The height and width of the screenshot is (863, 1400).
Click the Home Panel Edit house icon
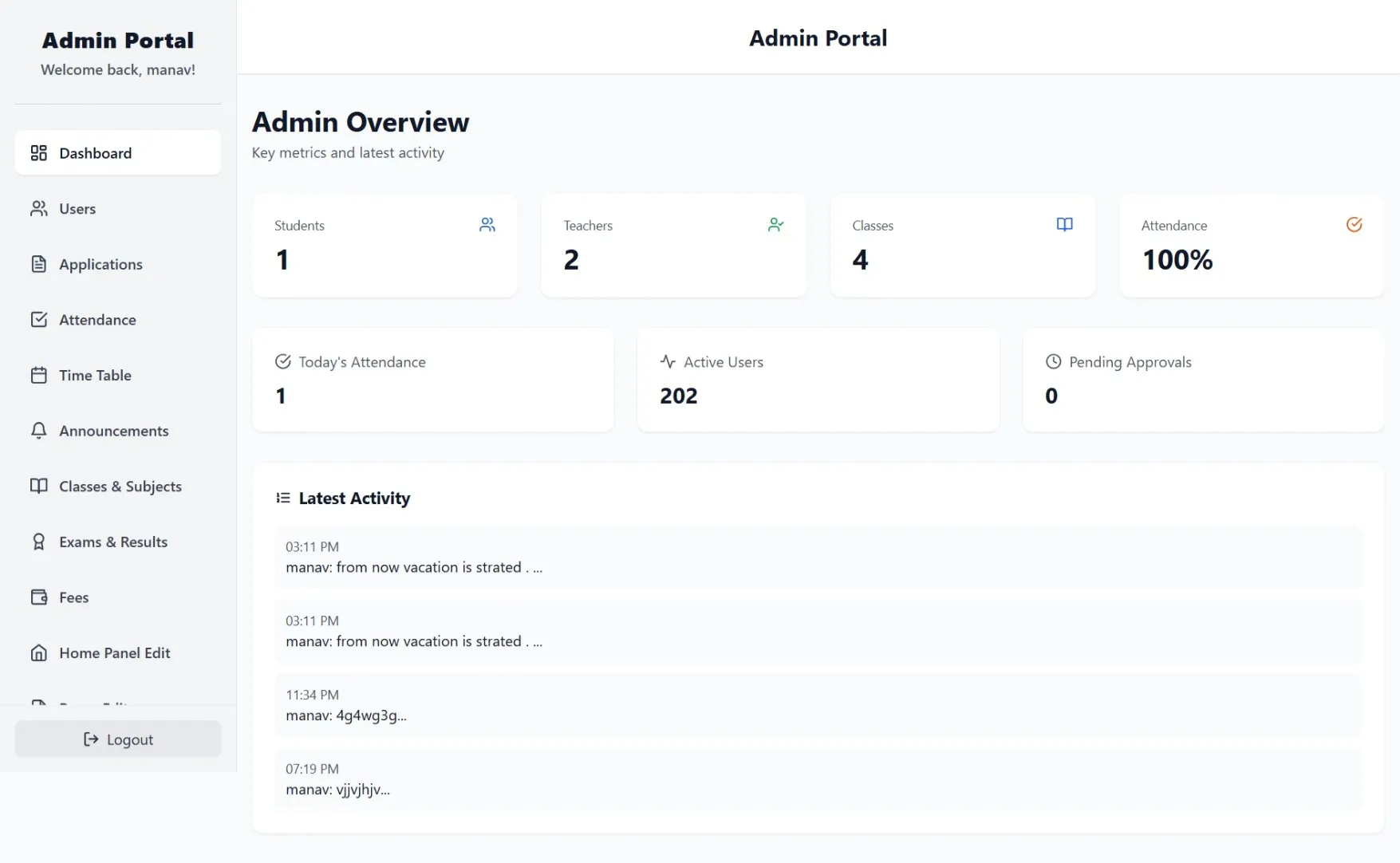[x=39, y=652]
